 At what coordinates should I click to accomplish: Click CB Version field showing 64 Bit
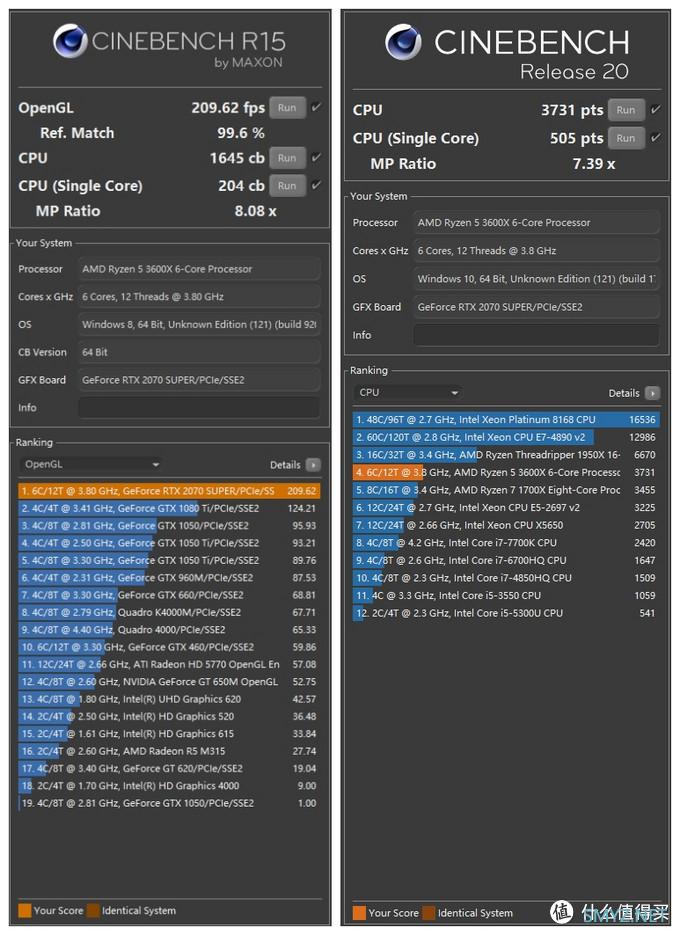coord(199,352)
